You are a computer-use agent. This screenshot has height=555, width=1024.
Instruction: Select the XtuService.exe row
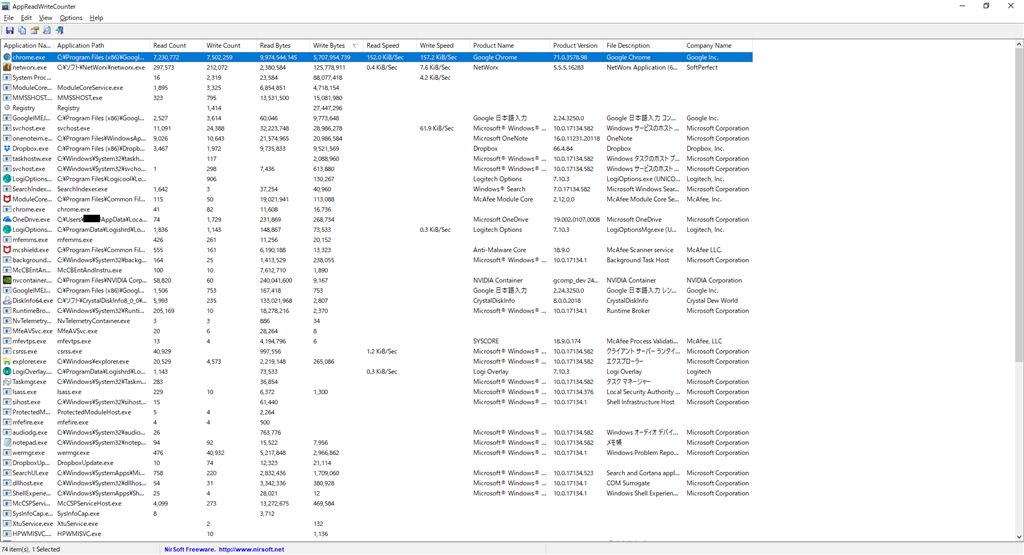(x=377, y=524)
